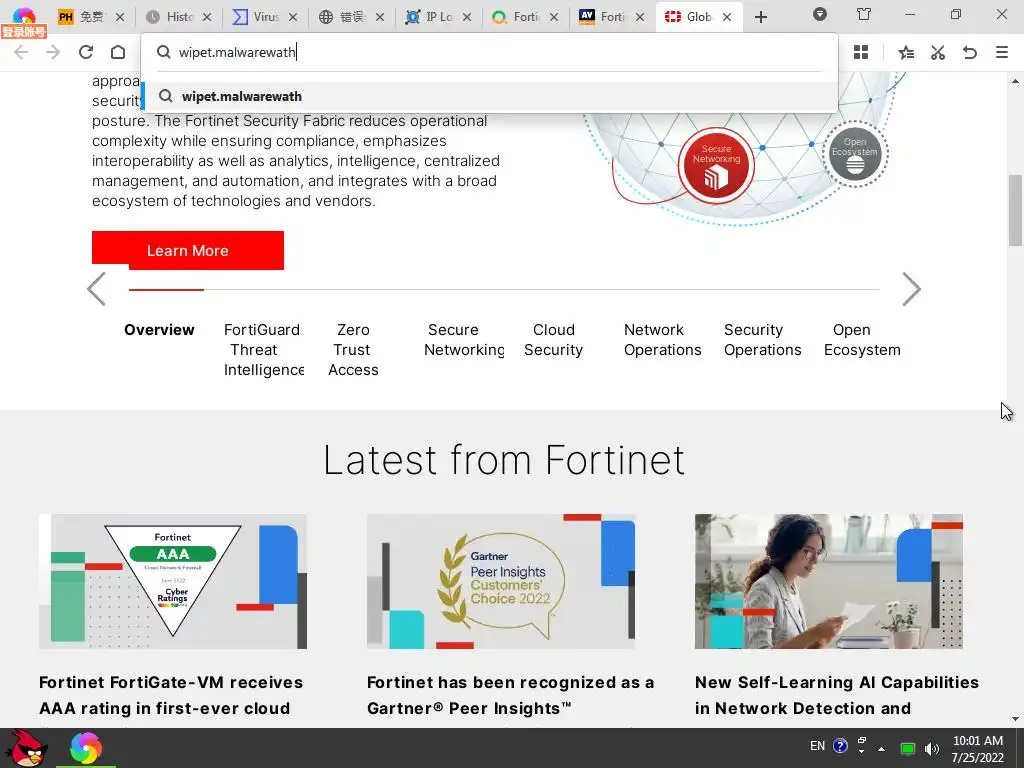Screen dimensions: 1024x768
Task: Select FortiGuard Threat Intelligence tab
Action: (x=263, y=349)
